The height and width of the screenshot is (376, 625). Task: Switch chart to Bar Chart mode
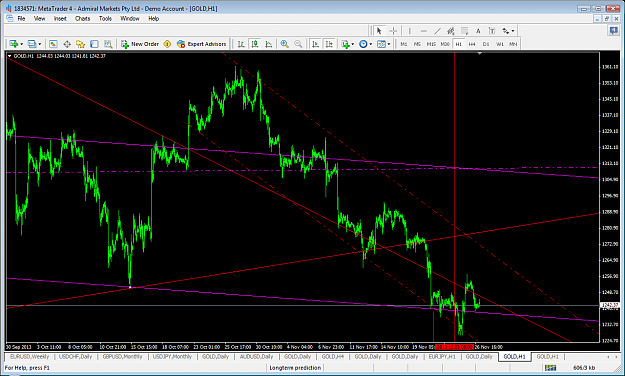click(241, 44)
